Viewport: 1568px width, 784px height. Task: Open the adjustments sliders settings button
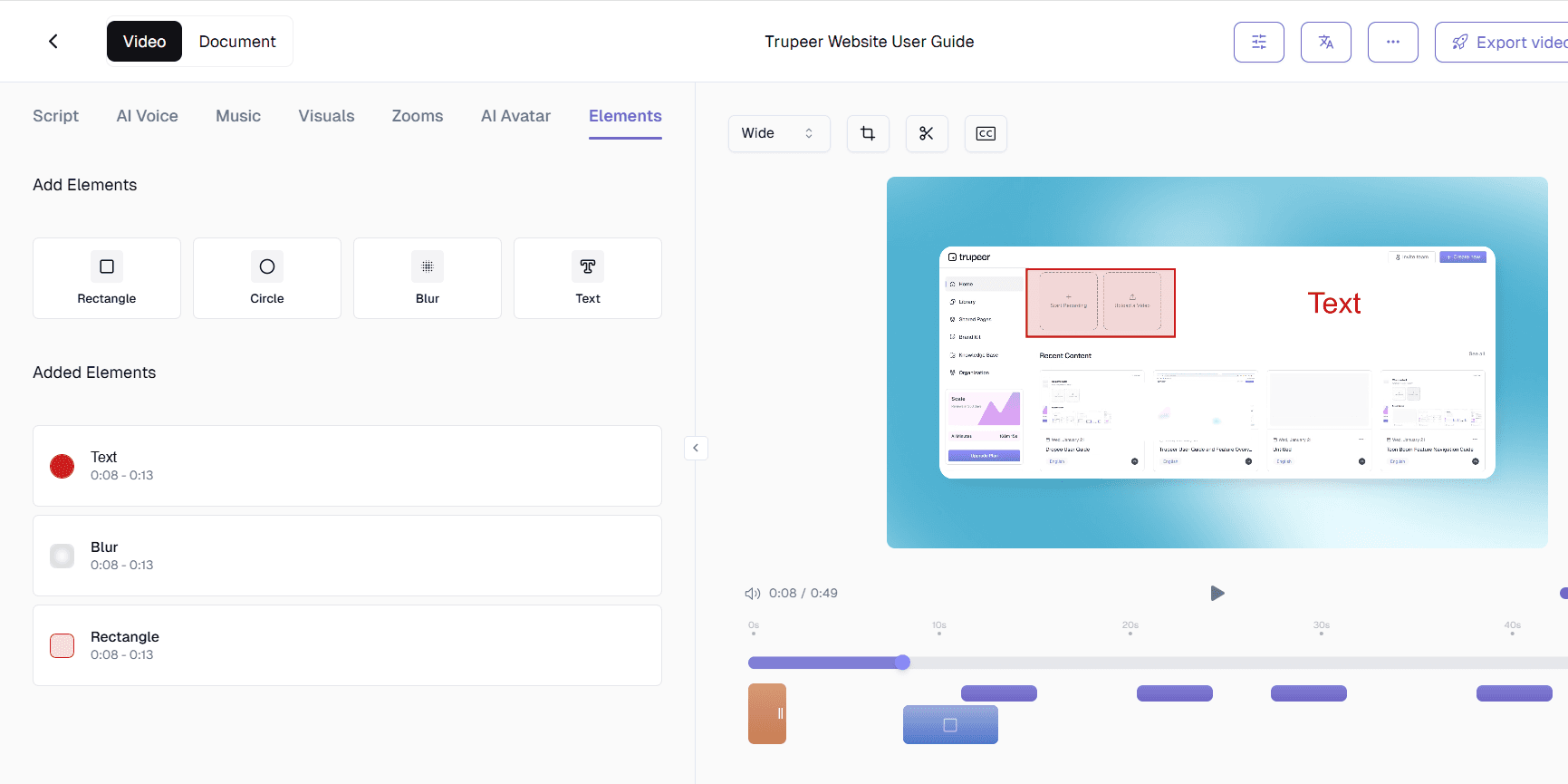coord(1259,42)
